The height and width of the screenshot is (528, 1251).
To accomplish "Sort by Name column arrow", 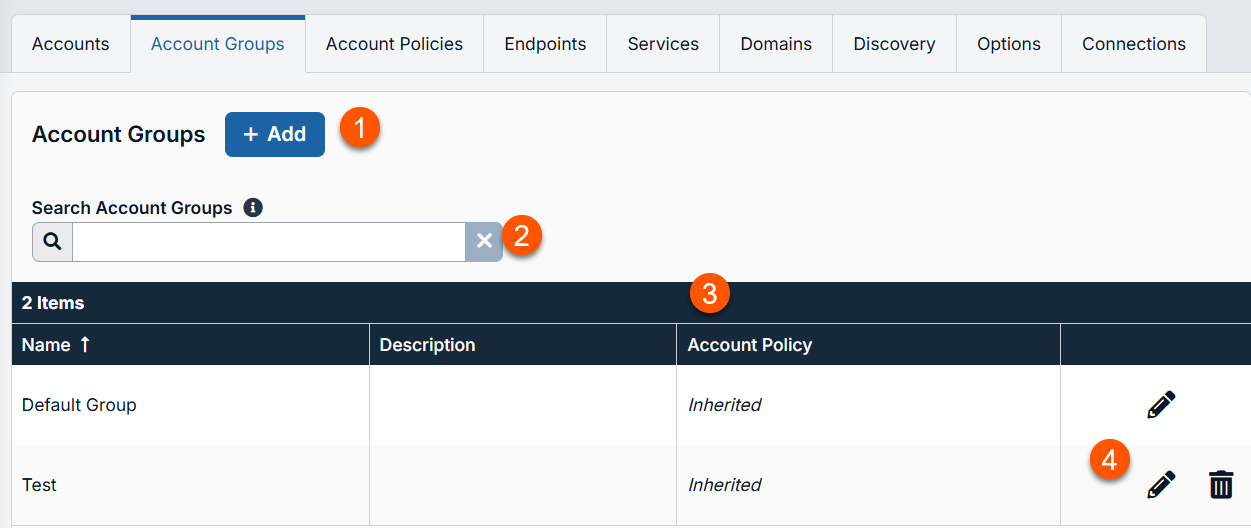I will pos(85,345).
